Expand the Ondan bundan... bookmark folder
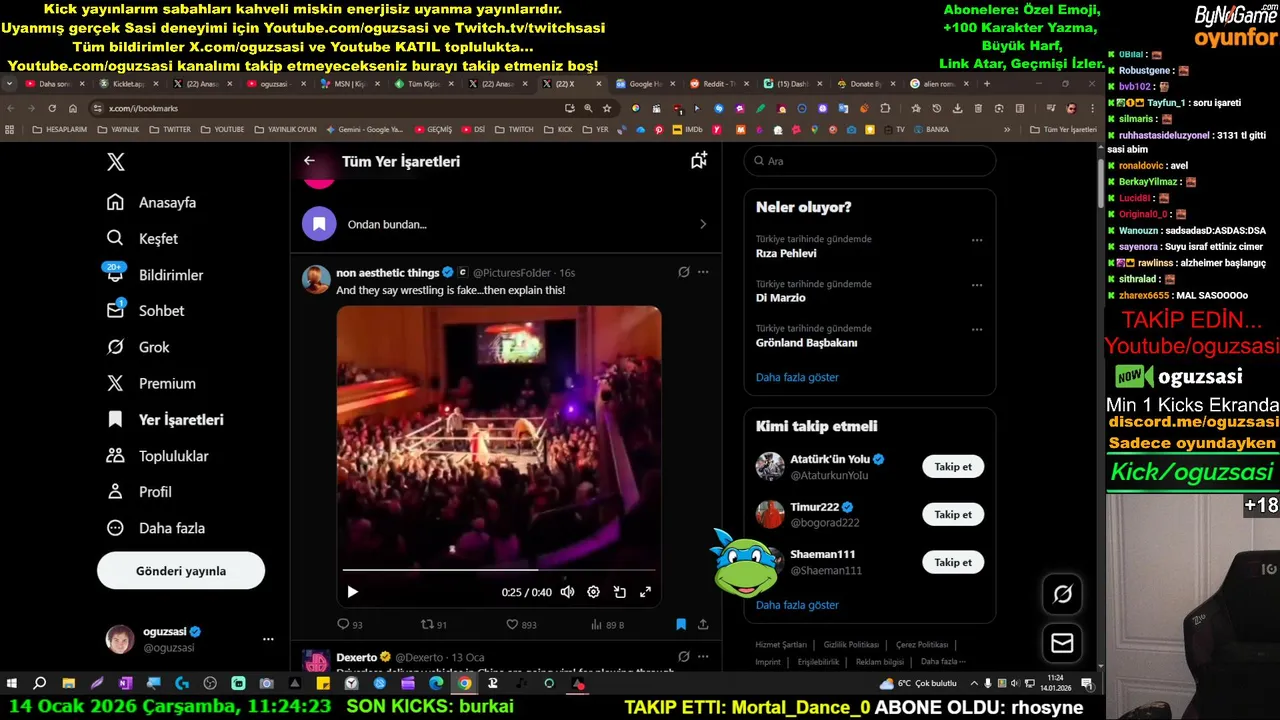This screenshot has width=1280, height=720. click(x=506, y=224)
